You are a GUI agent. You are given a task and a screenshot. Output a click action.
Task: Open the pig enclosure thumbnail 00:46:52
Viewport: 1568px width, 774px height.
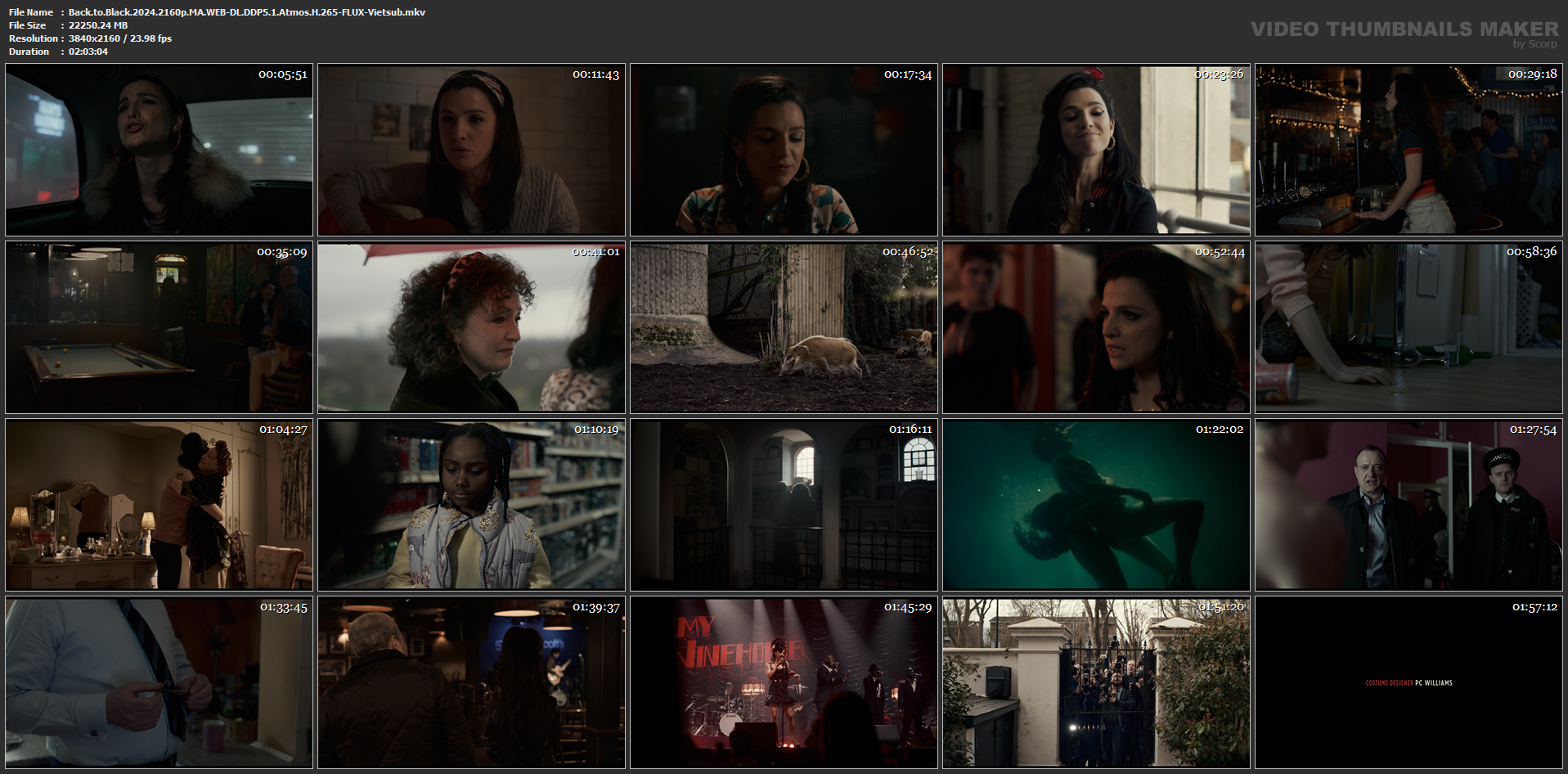coord(784,327)
